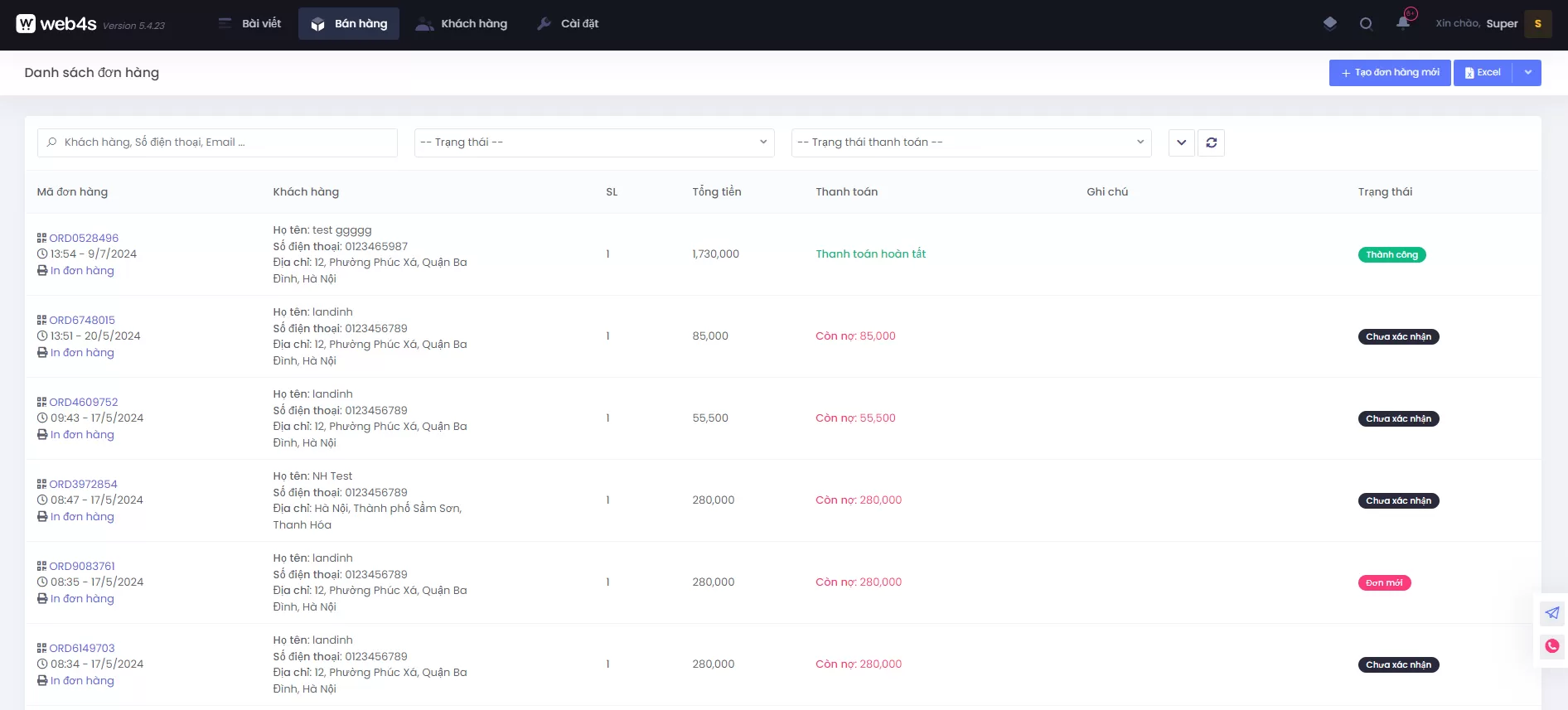This screenshot has height=710, width=1568.
Task: Focus the customer search input field
Action: (217, 142)
